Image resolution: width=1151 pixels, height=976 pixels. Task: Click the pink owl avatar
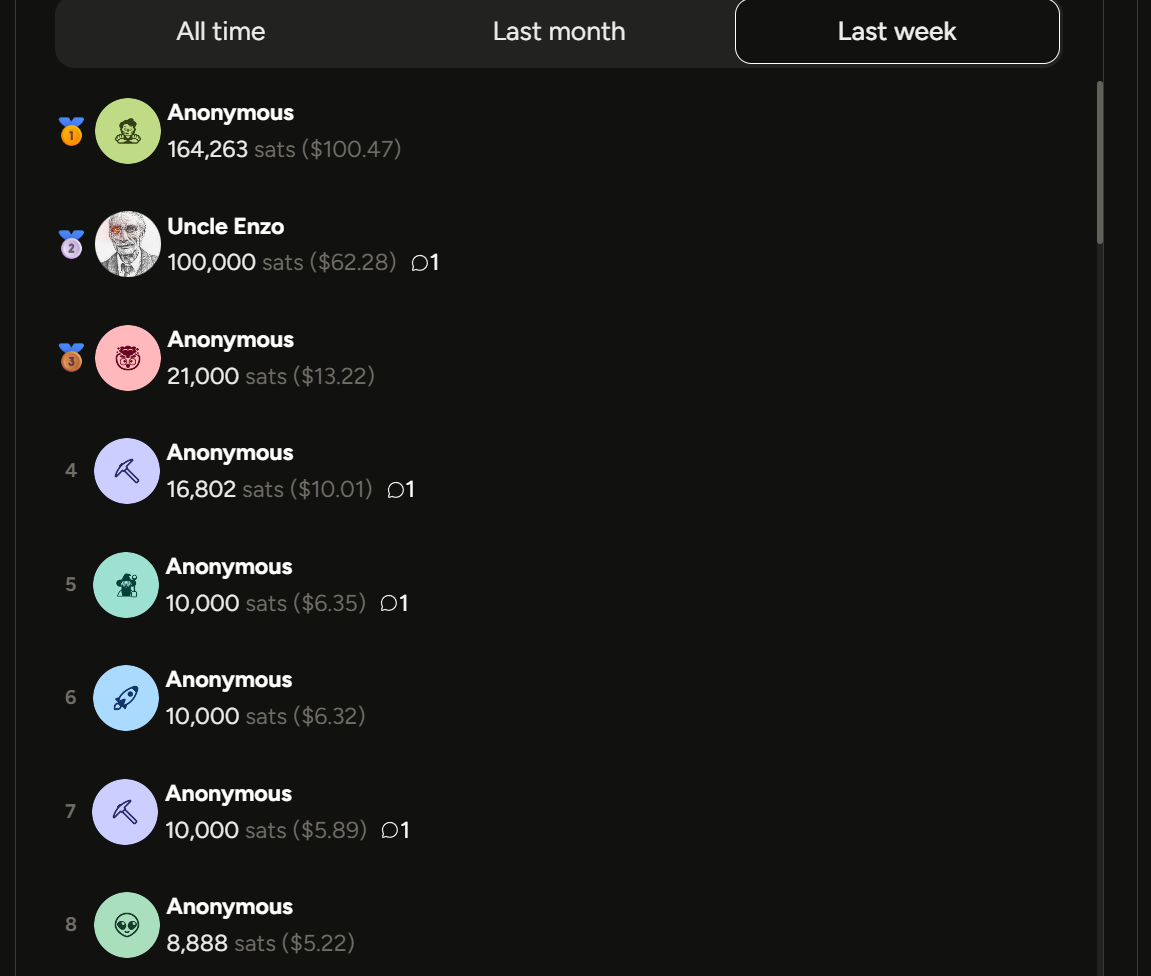[x=128, y=358]
